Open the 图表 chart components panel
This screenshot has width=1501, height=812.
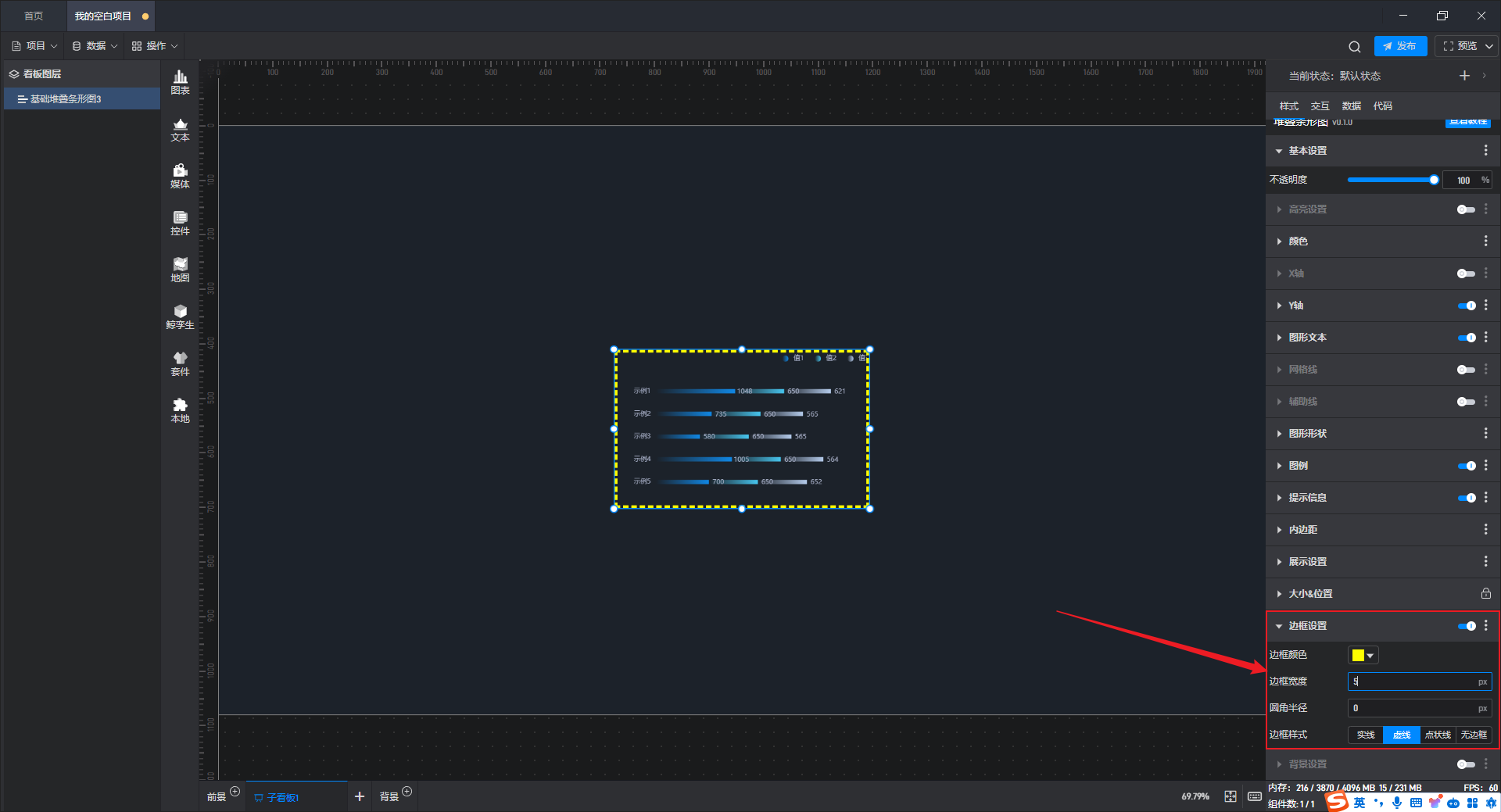click(180, 82)
